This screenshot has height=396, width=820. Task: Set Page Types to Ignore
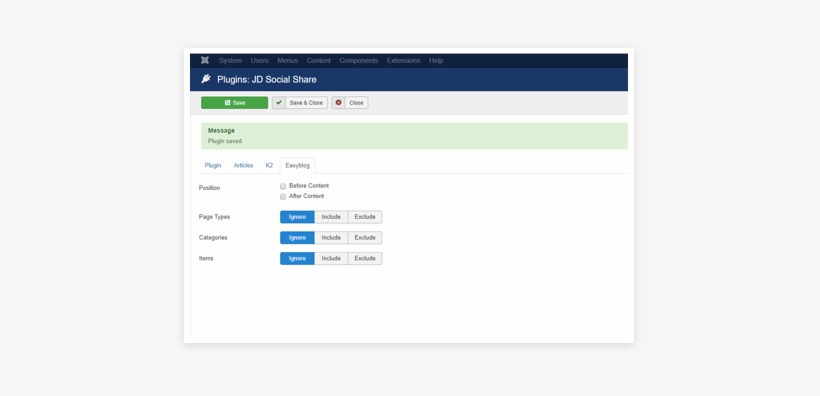click(x=297, y=217)
